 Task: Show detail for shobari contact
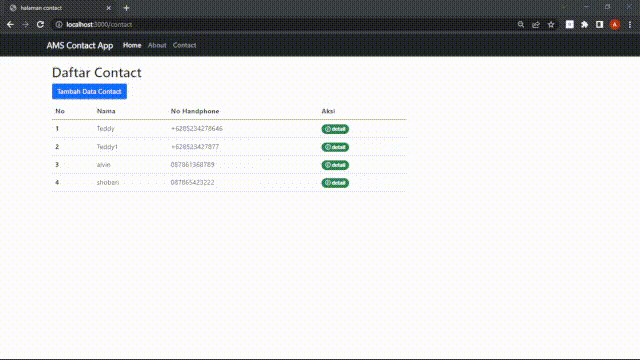pos(335,183)
